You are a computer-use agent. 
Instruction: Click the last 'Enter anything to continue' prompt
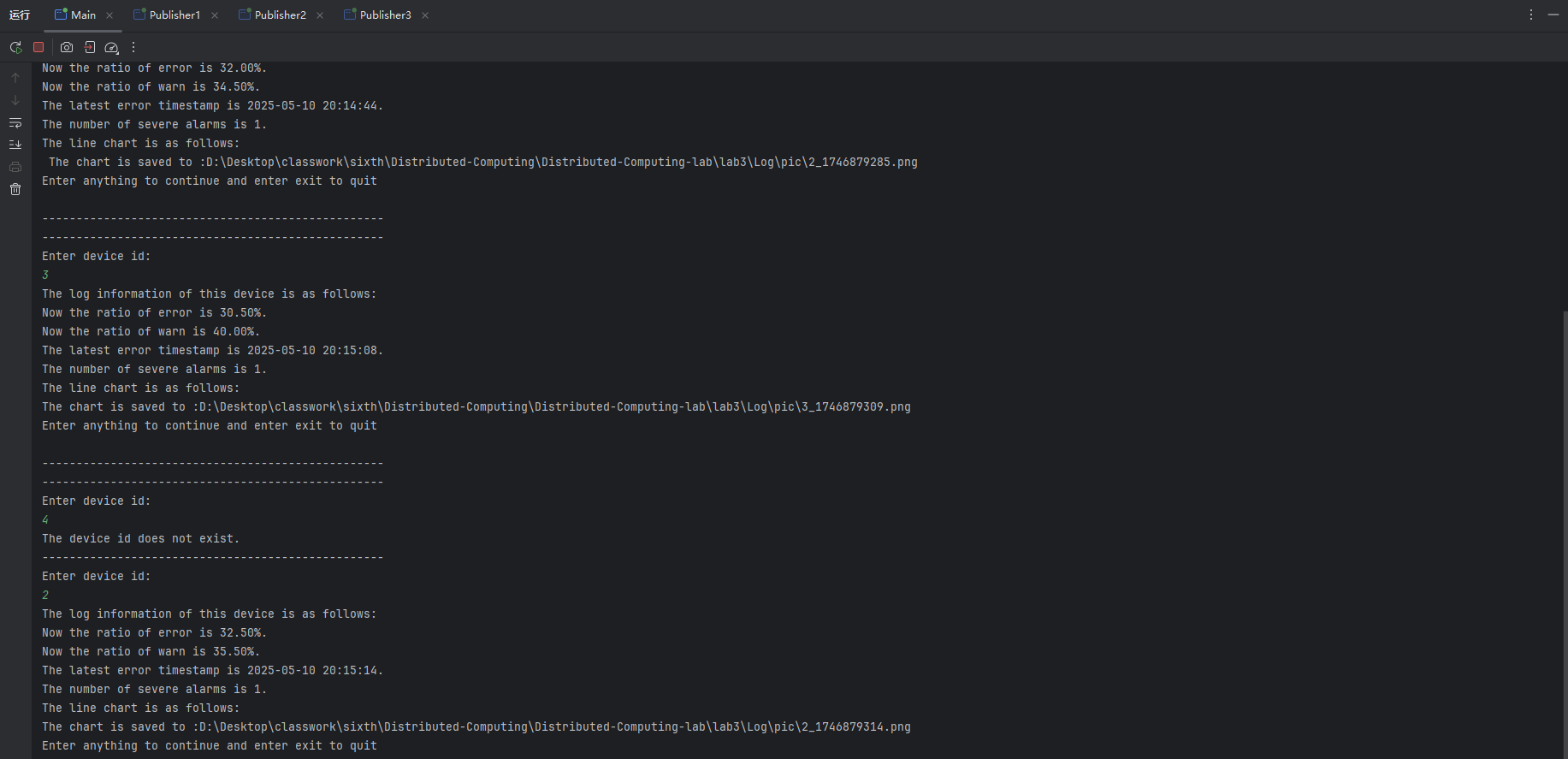click(x=210, y=746)
